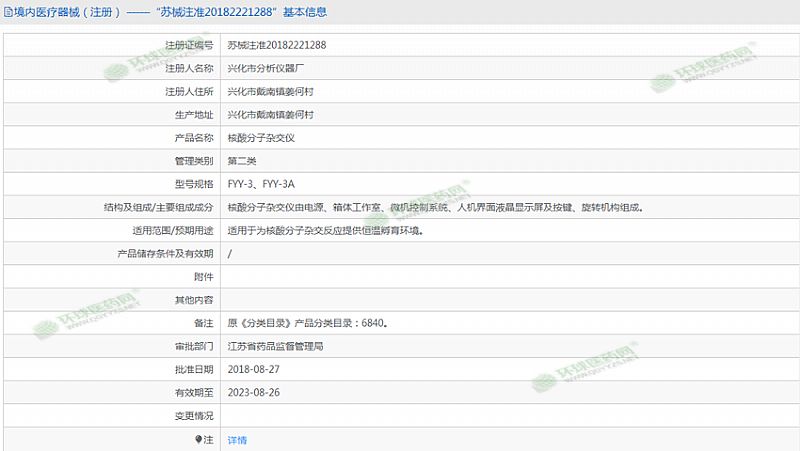Viewport: 800px width, 451px height.
Task: Click the 注册人住所 address value
Action: tap(271, 91)
